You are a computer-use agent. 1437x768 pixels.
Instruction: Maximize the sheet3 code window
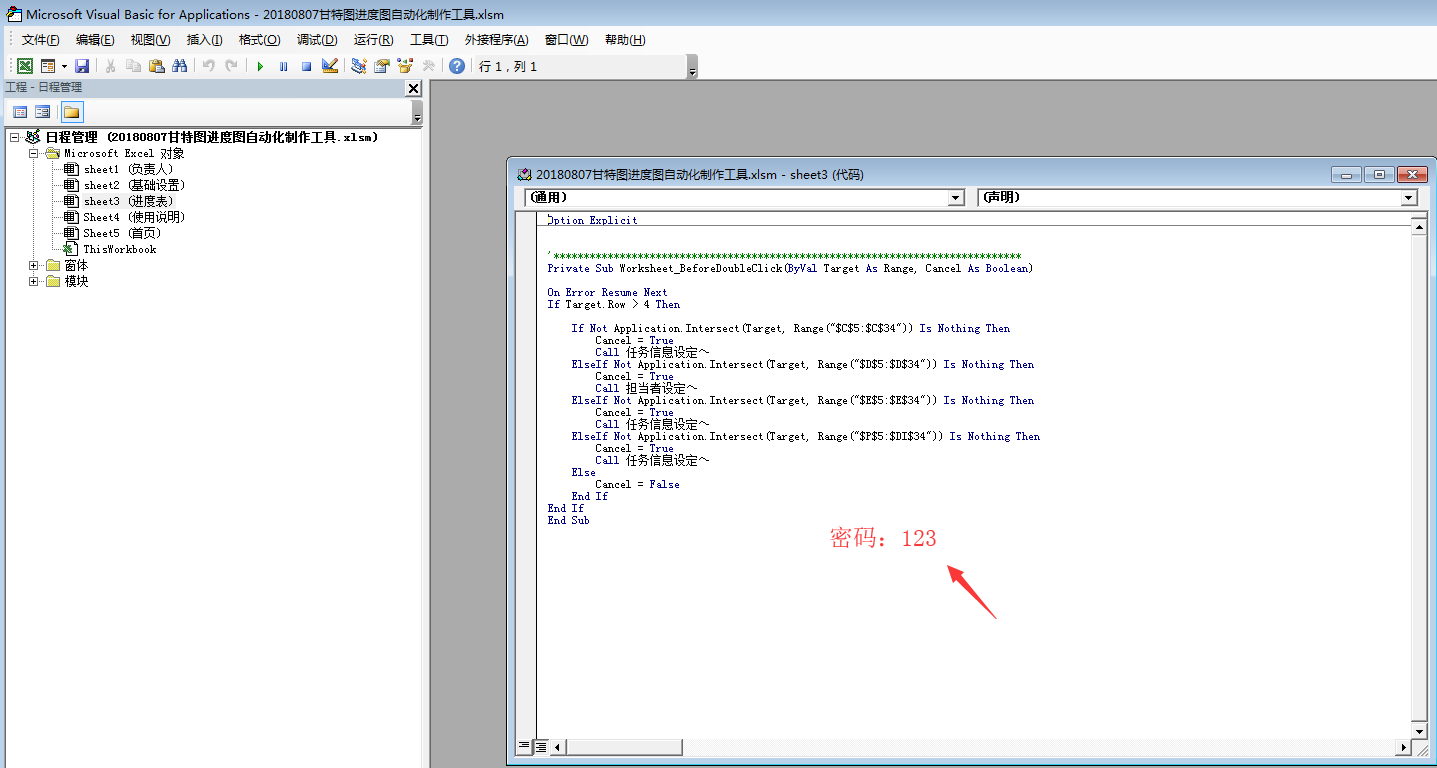tap(1379, 174)
